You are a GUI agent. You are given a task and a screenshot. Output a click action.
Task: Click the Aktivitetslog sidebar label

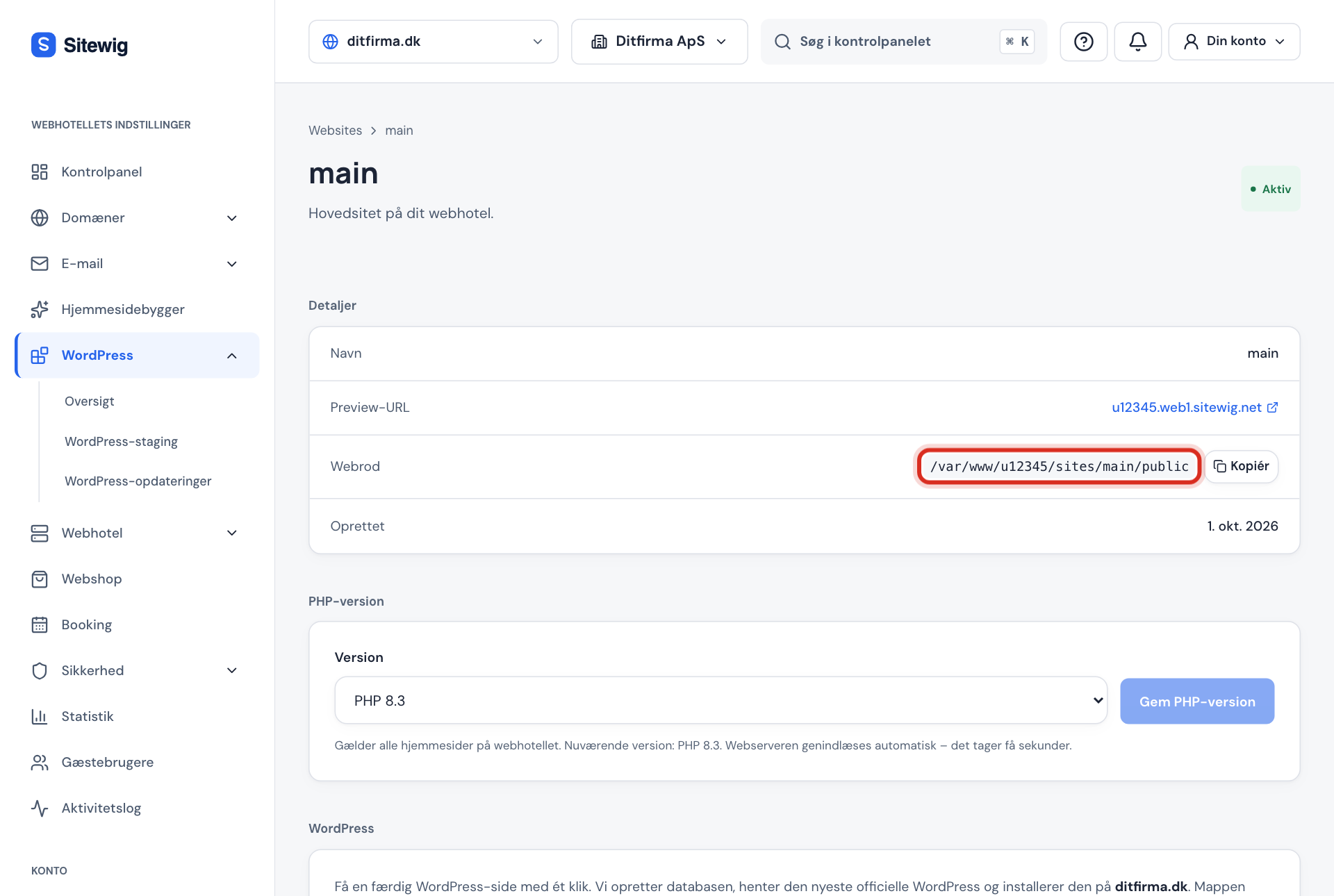(101, 808)
